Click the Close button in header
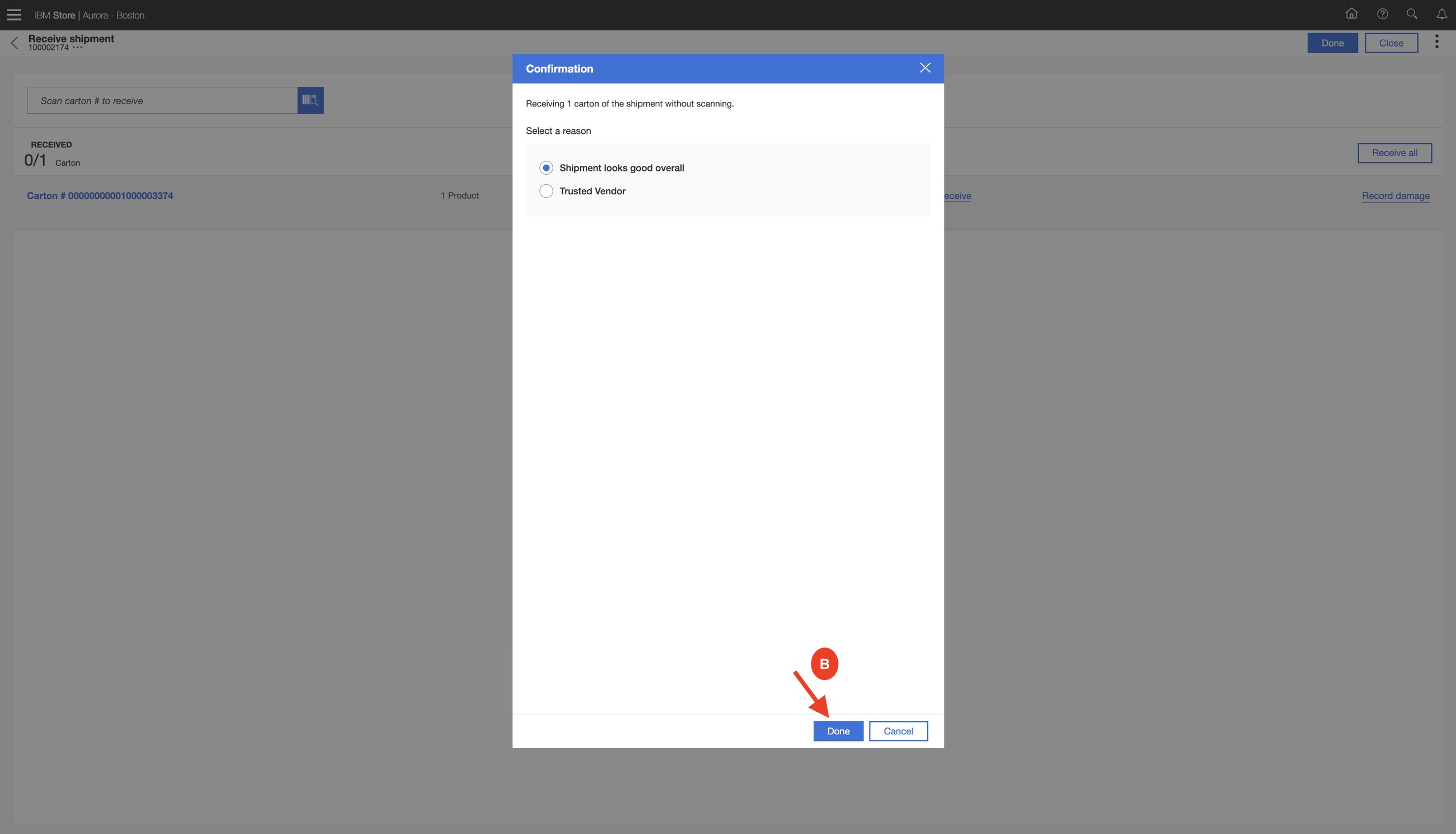This screenshot has width=1456, height=834. click(1391, 43)
